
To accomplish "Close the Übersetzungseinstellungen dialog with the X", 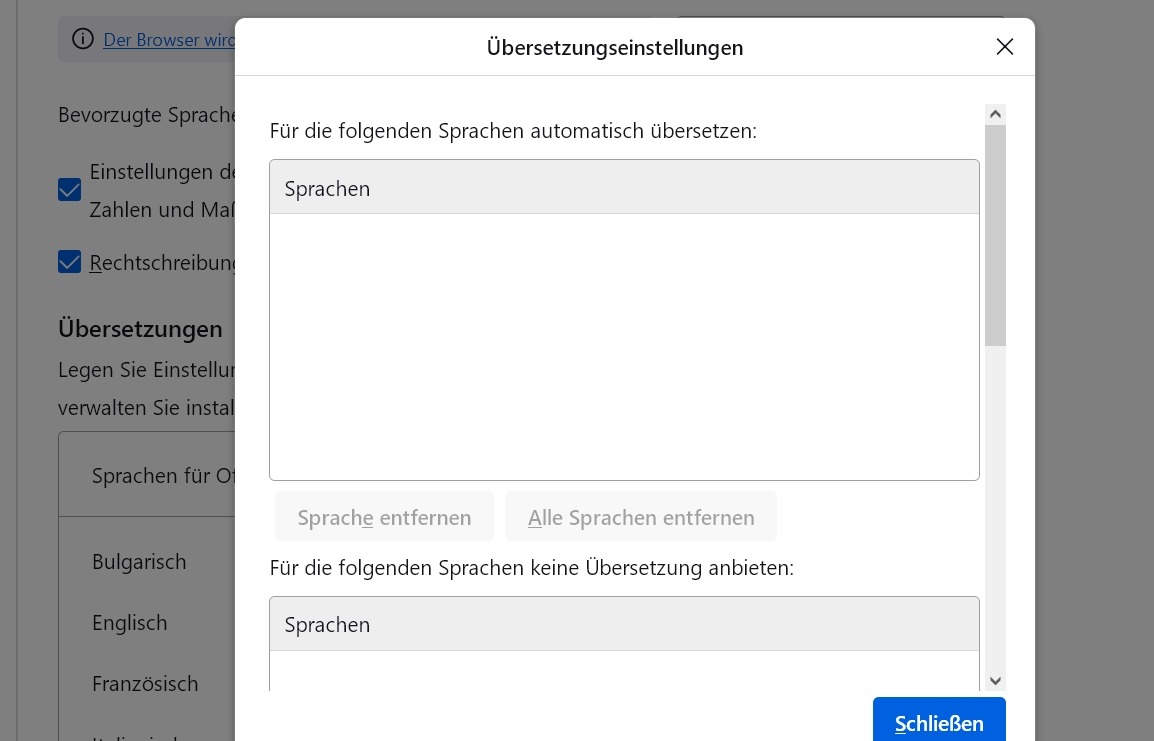I will pyautogui.click(x=1005, y=47).
